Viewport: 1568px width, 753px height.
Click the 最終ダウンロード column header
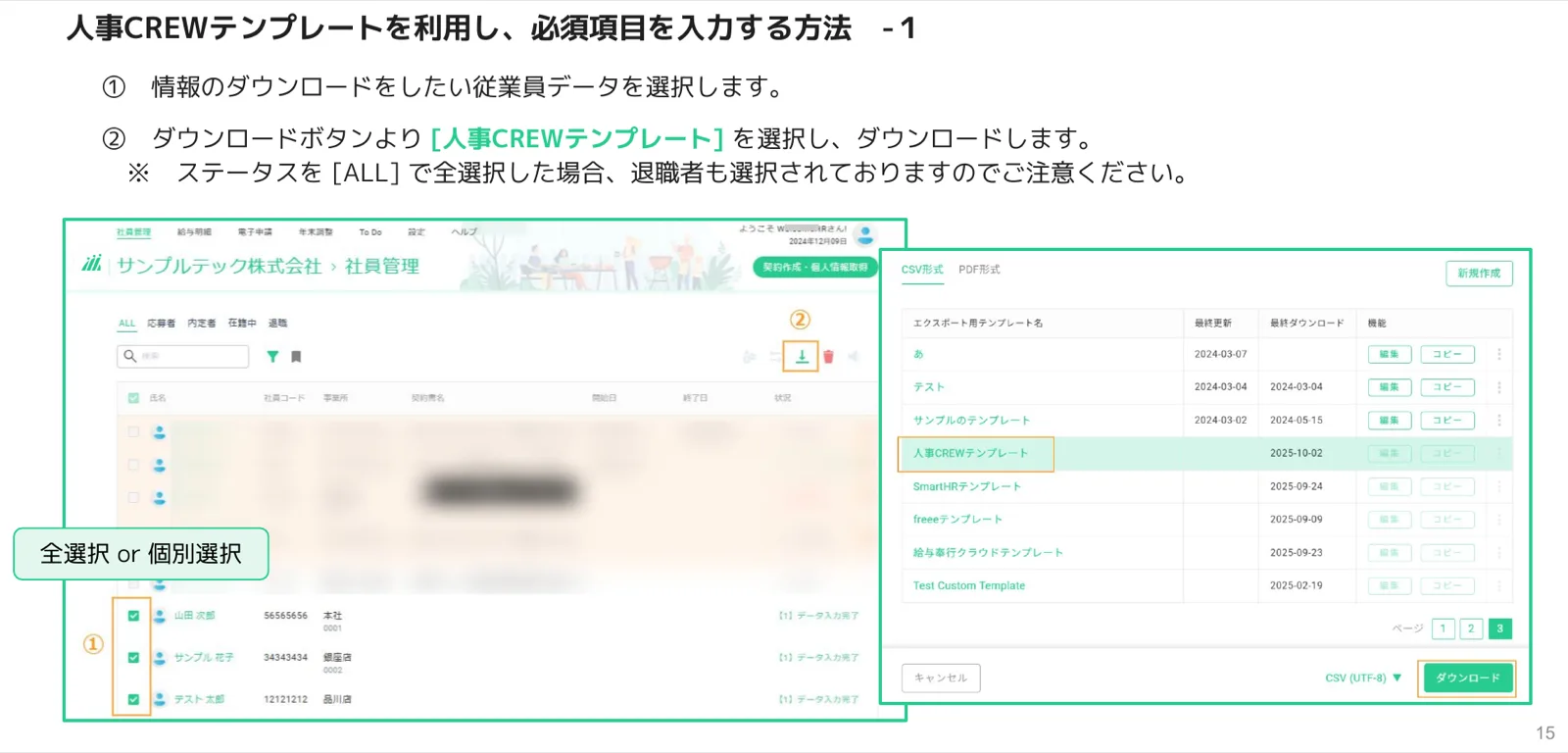click(x=1307, y=323)
